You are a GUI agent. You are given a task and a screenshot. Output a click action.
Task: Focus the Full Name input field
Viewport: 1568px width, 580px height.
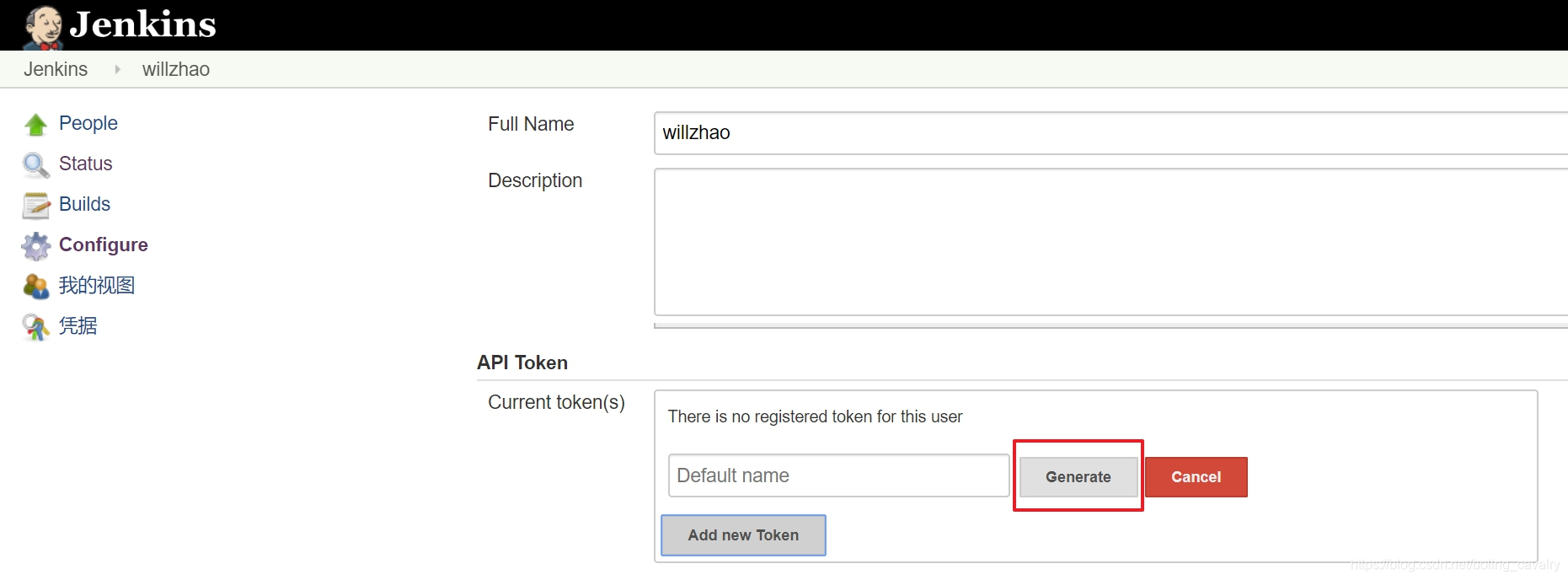click(1110, 133)
